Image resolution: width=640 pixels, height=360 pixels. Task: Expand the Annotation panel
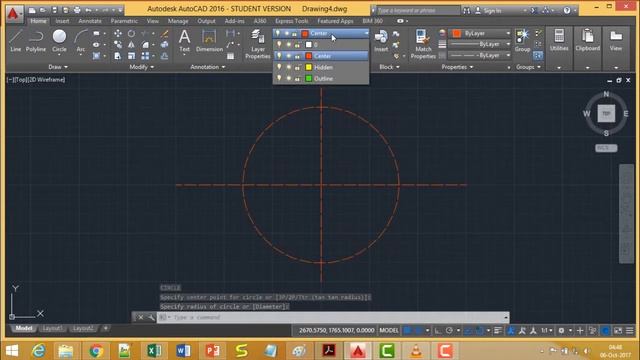tap(208, 67)
